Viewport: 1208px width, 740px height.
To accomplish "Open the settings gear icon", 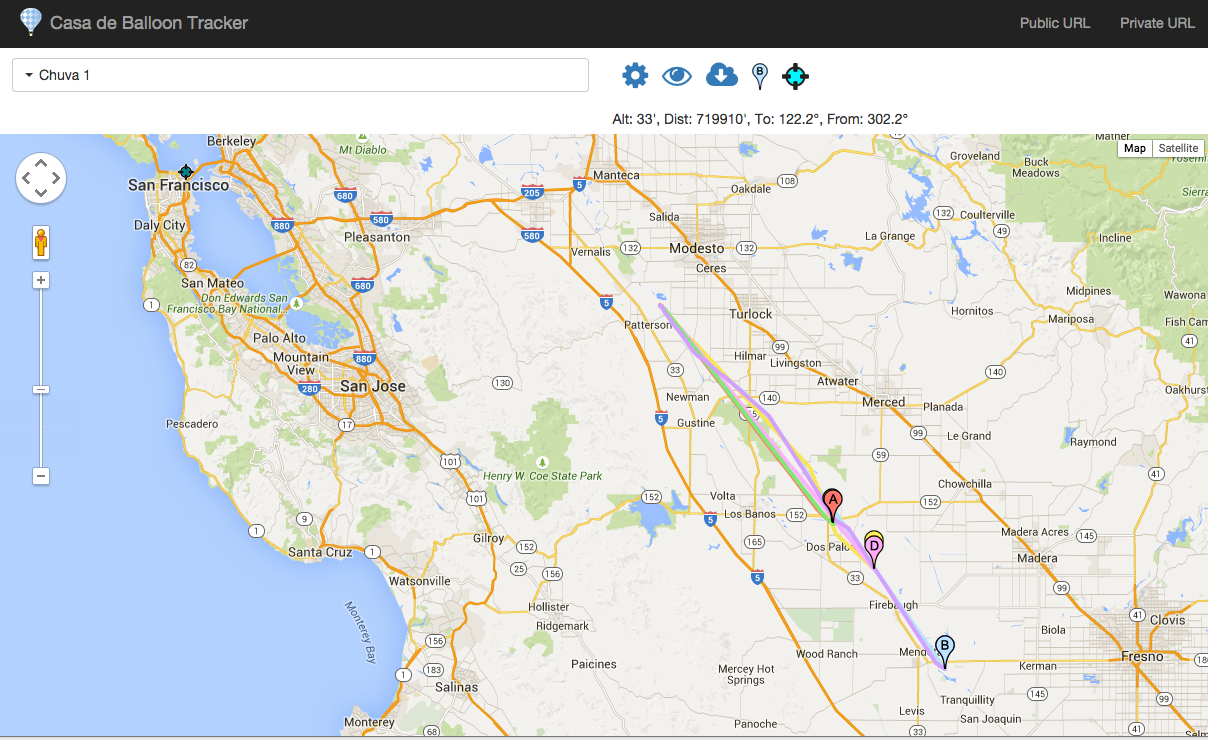I will (635, 75).
